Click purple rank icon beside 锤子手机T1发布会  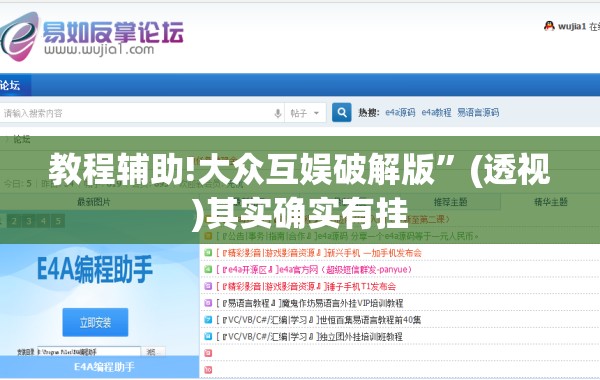(x=208, y=286)
